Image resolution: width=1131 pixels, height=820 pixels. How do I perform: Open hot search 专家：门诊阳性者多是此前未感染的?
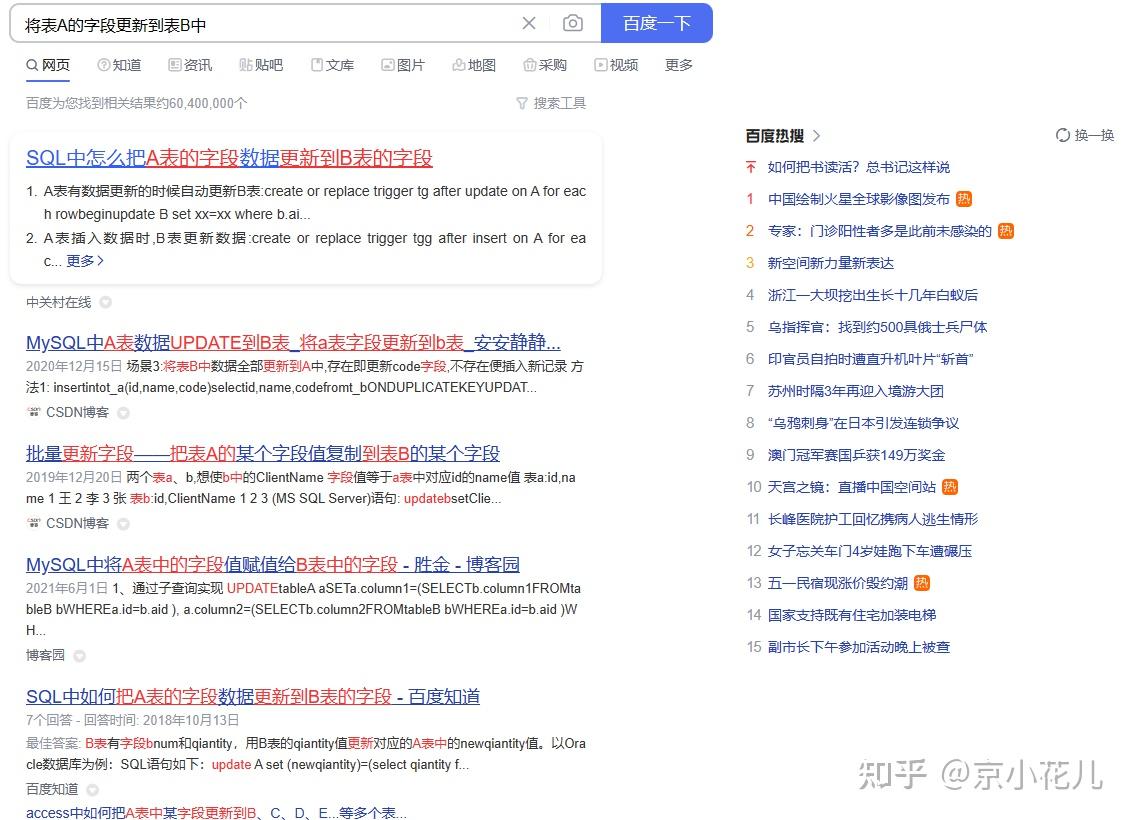879,231
